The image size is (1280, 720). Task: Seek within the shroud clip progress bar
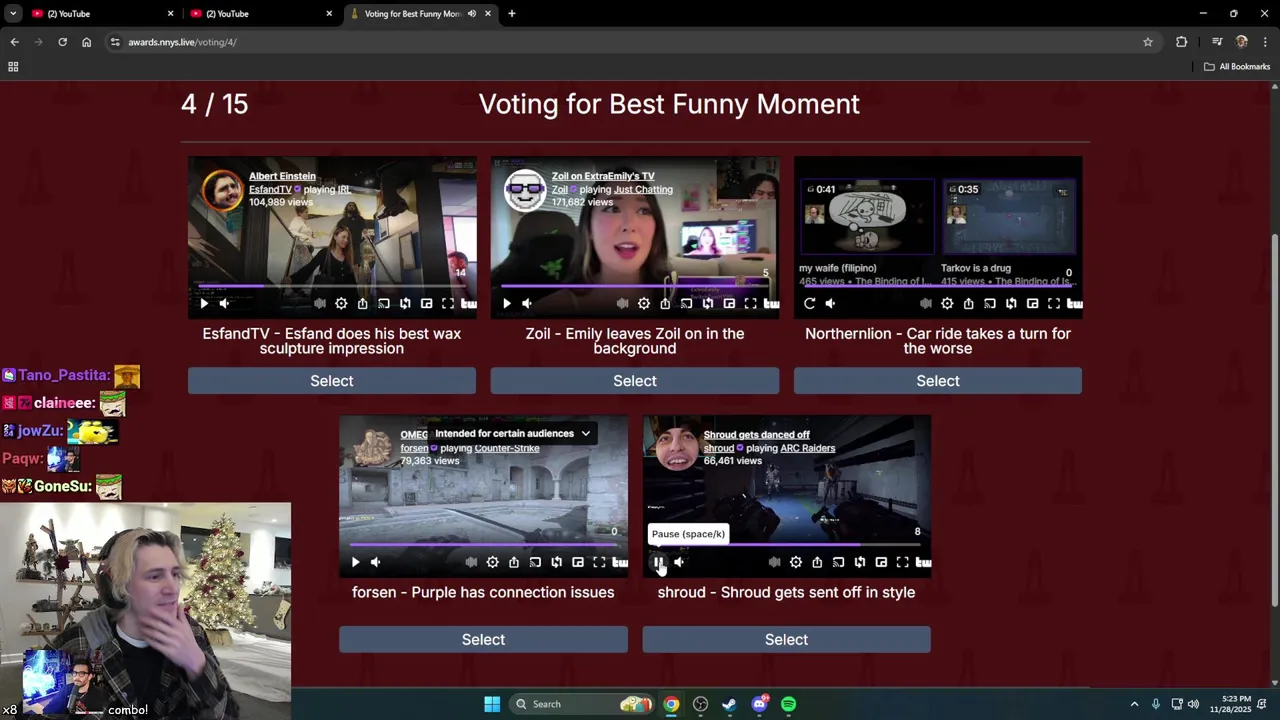[786, 545]
